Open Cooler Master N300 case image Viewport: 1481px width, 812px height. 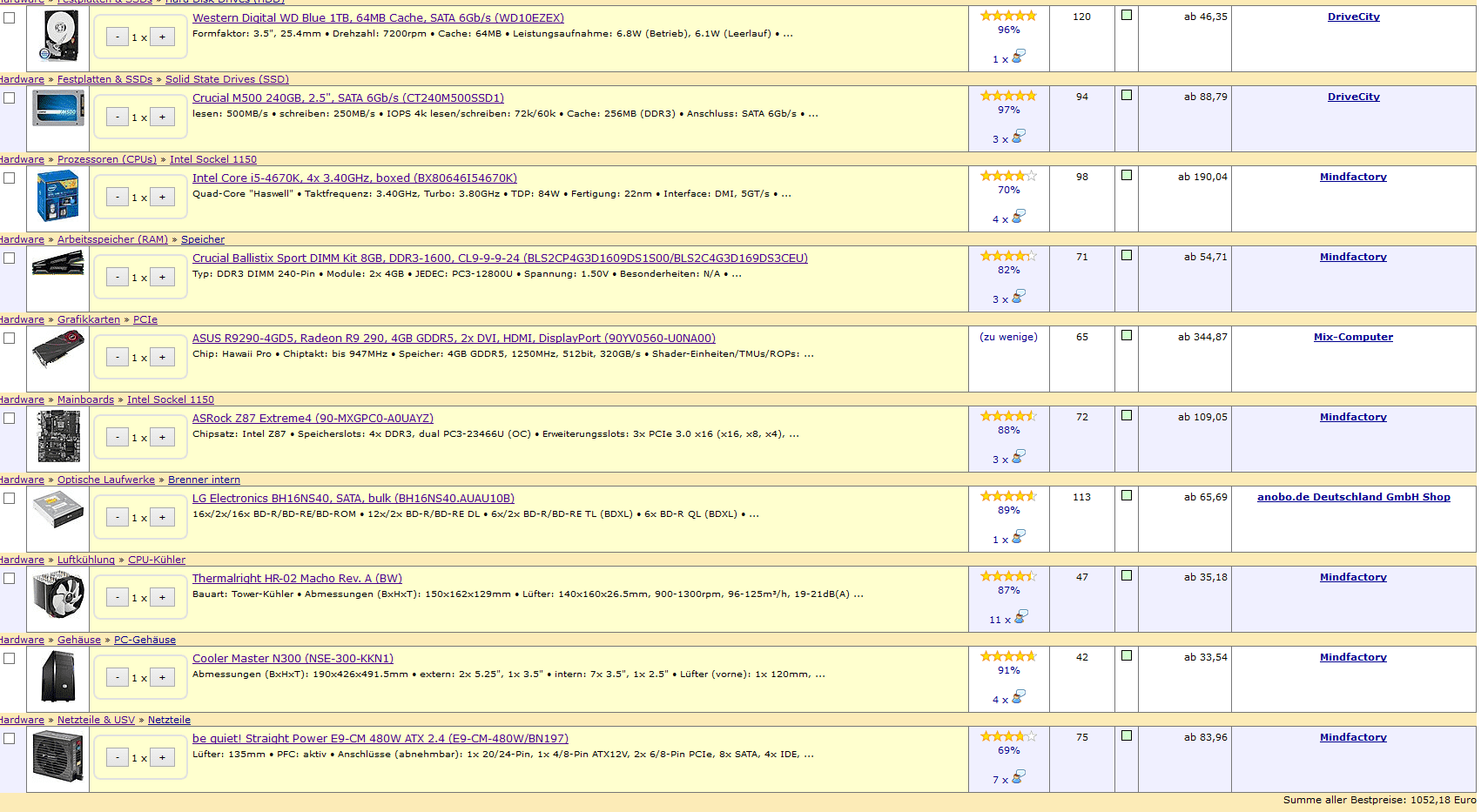(x=58, y=676)
